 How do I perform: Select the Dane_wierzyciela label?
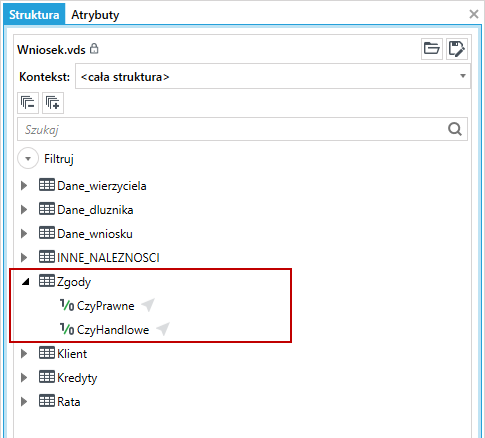pos(102,186)
